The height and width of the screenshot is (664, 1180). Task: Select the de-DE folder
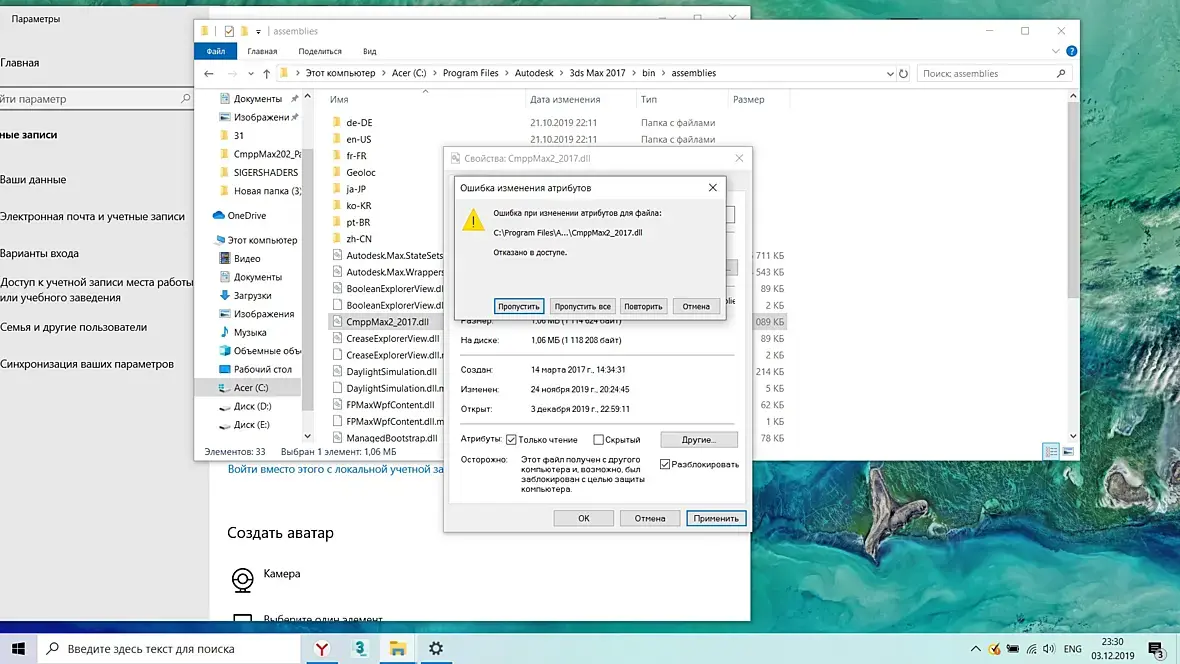(x=359, y=123)
